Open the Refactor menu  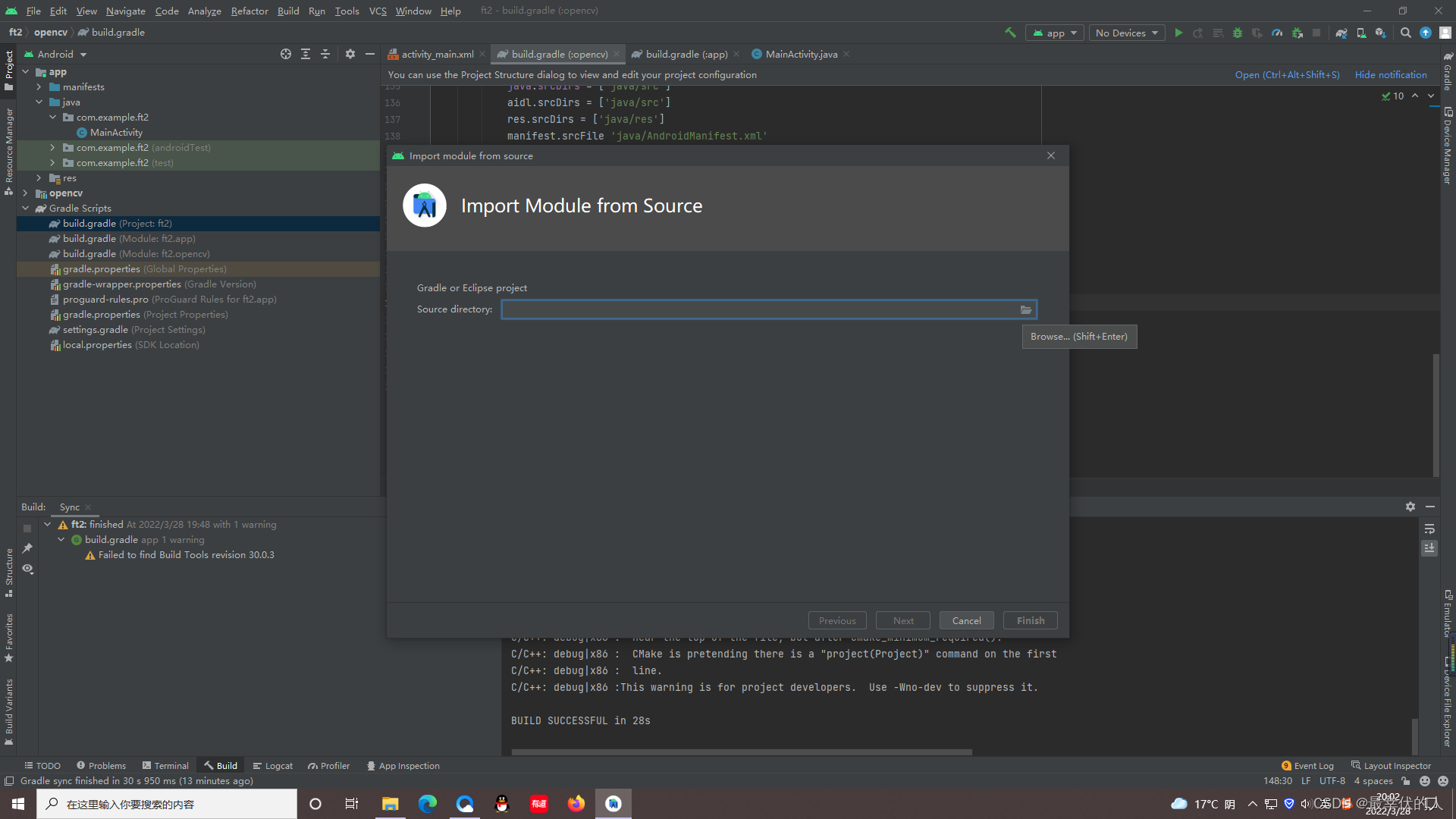(249, 11)
